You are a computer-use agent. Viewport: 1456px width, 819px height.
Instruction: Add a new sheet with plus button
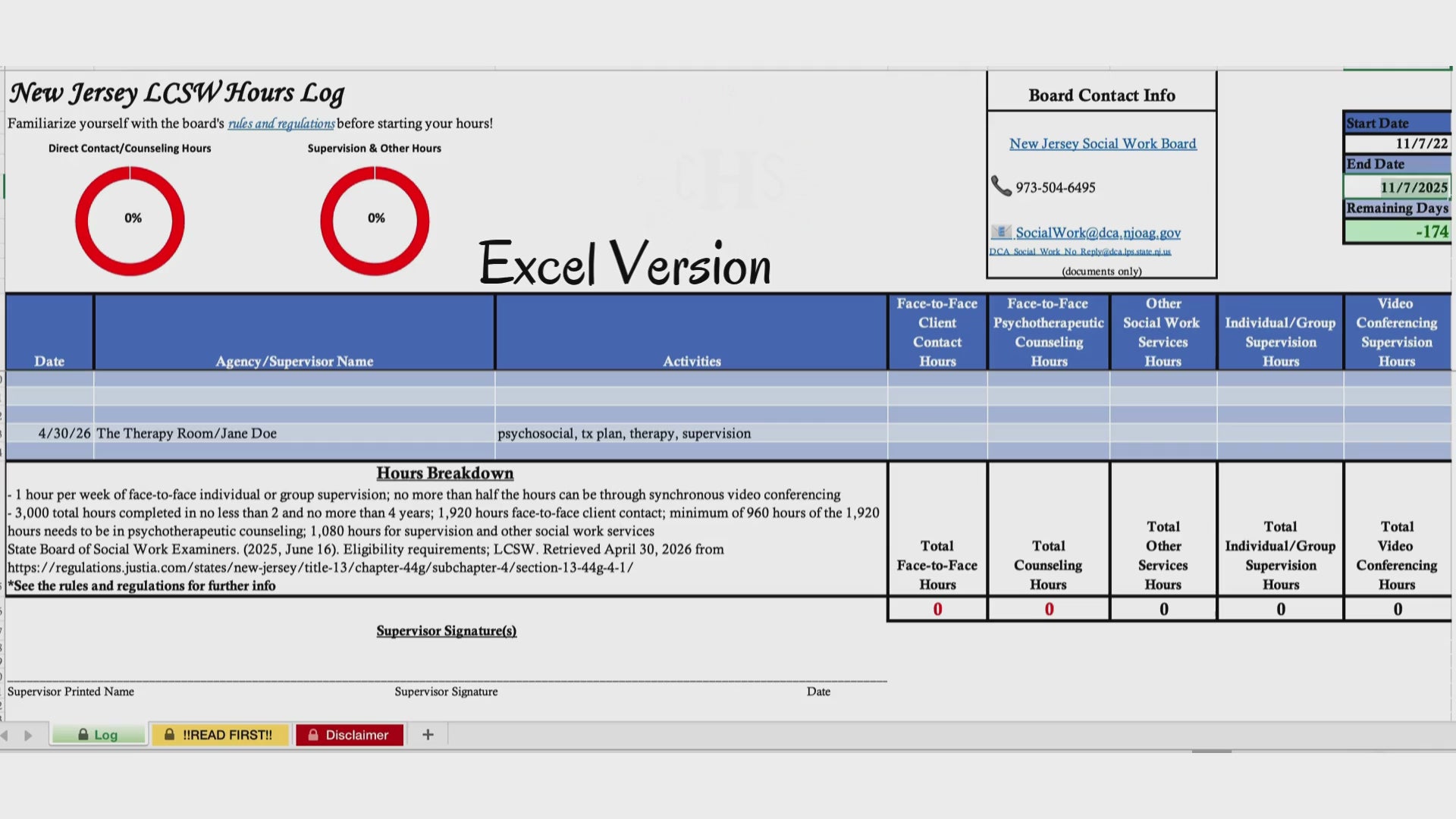tap(428, 735)
